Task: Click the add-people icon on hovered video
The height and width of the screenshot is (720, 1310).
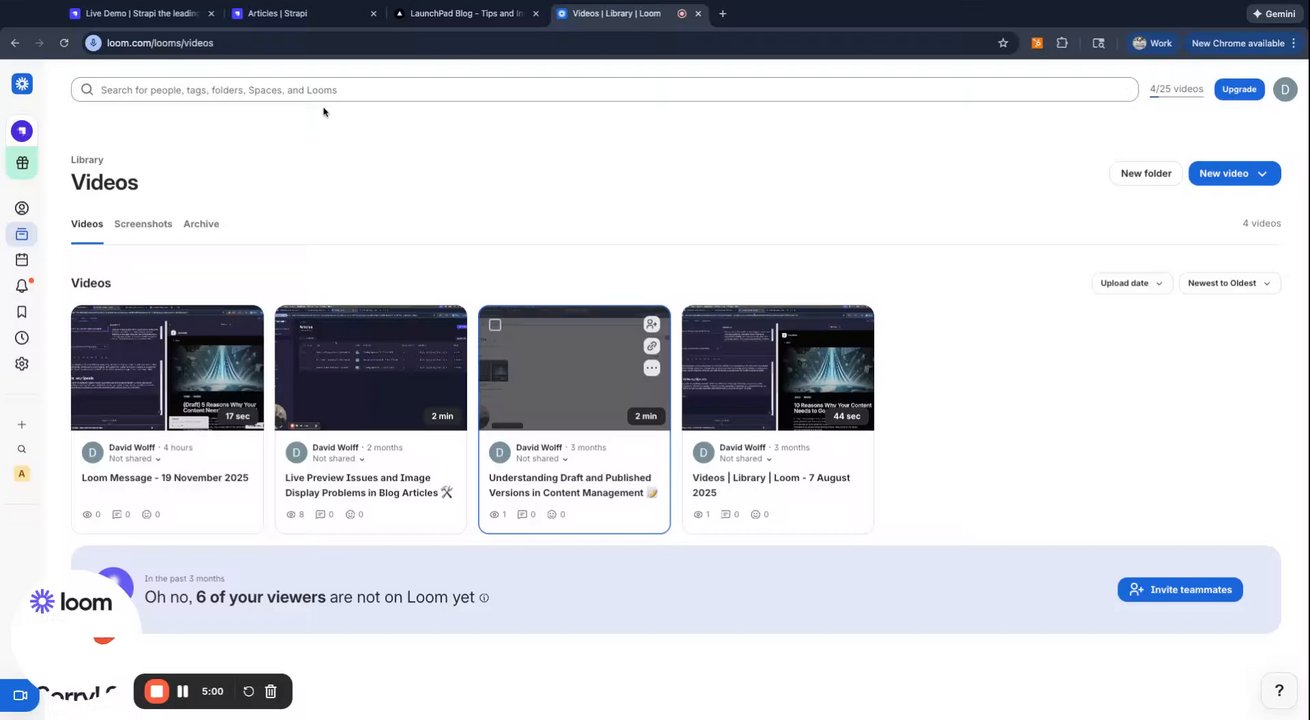Action: [x=652, y=324]
